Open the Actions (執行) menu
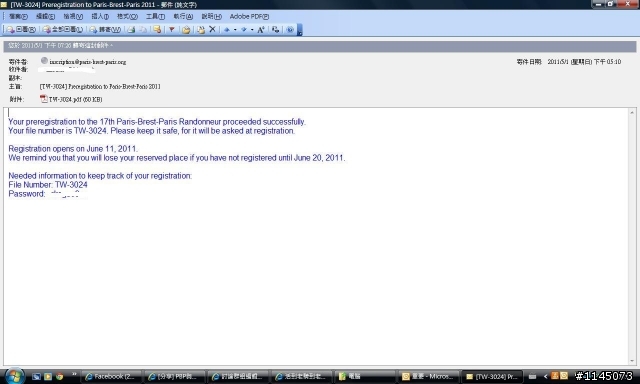 point(183,16)
